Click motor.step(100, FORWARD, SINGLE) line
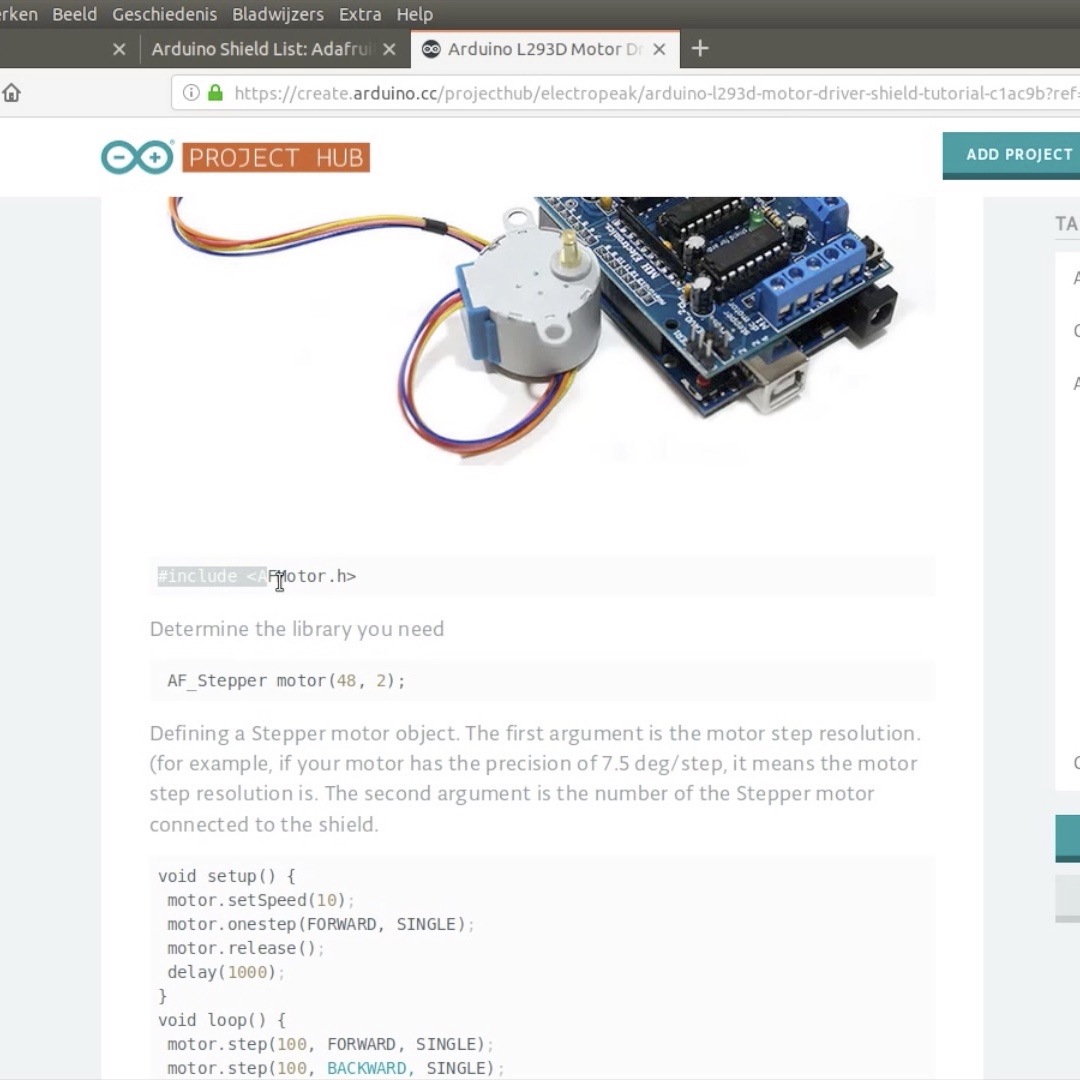Viewport: 1080px width, 1080px height. click(x=331, y=1044)
